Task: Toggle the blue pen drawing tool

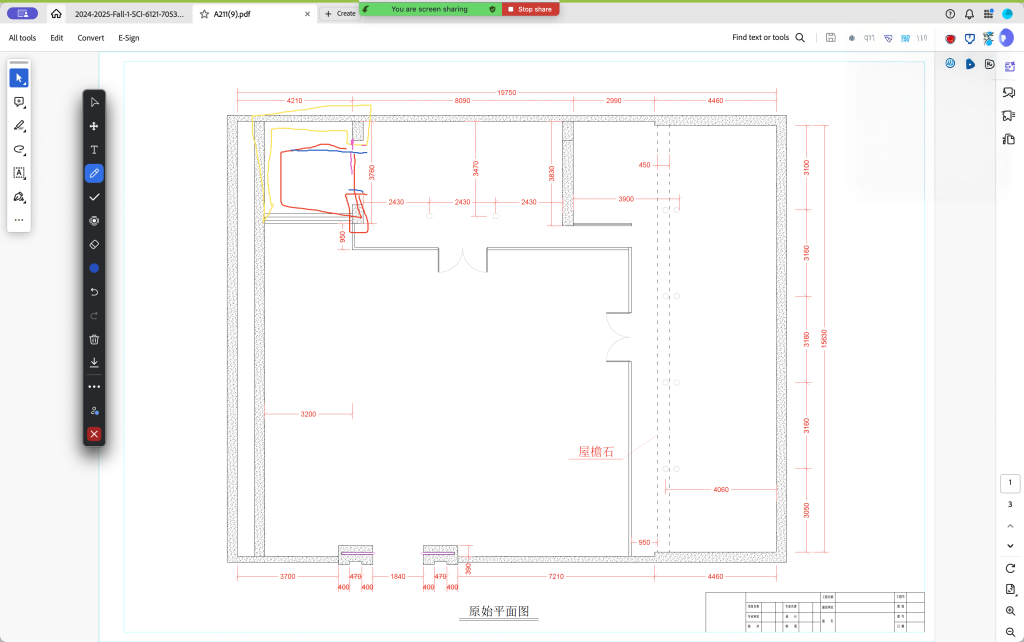Action: pos(94,173)
